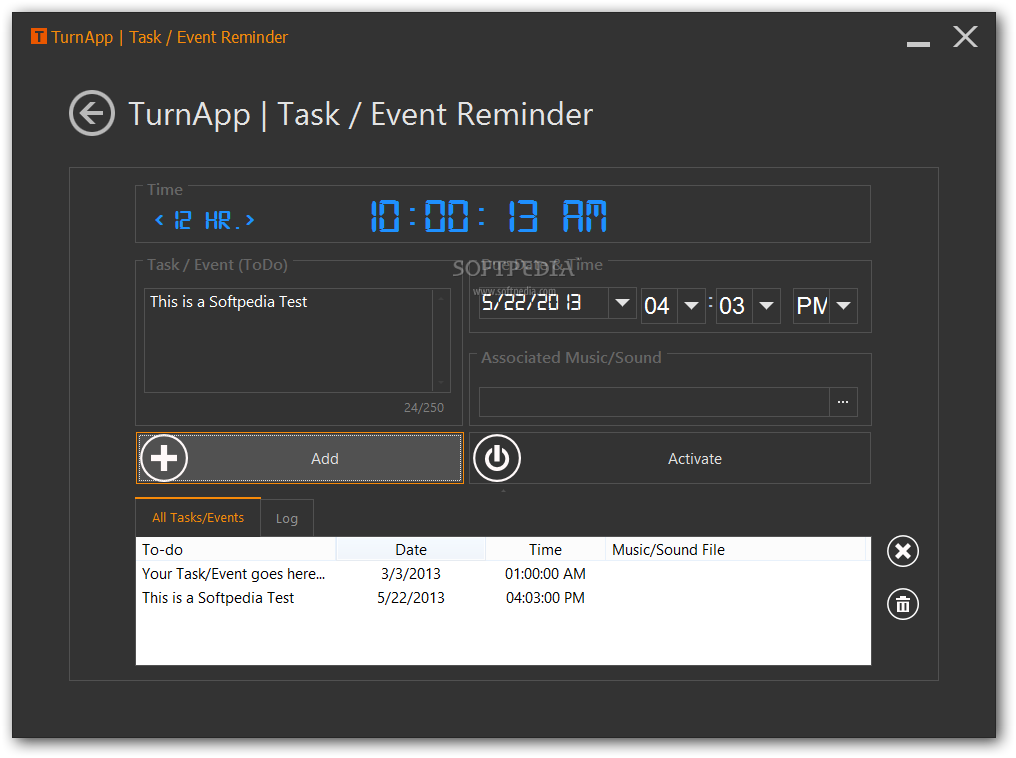Click the 12 HR. clock format label
Image resolution: width=1016 pixels, height=758 pixels.
point(205,220)
